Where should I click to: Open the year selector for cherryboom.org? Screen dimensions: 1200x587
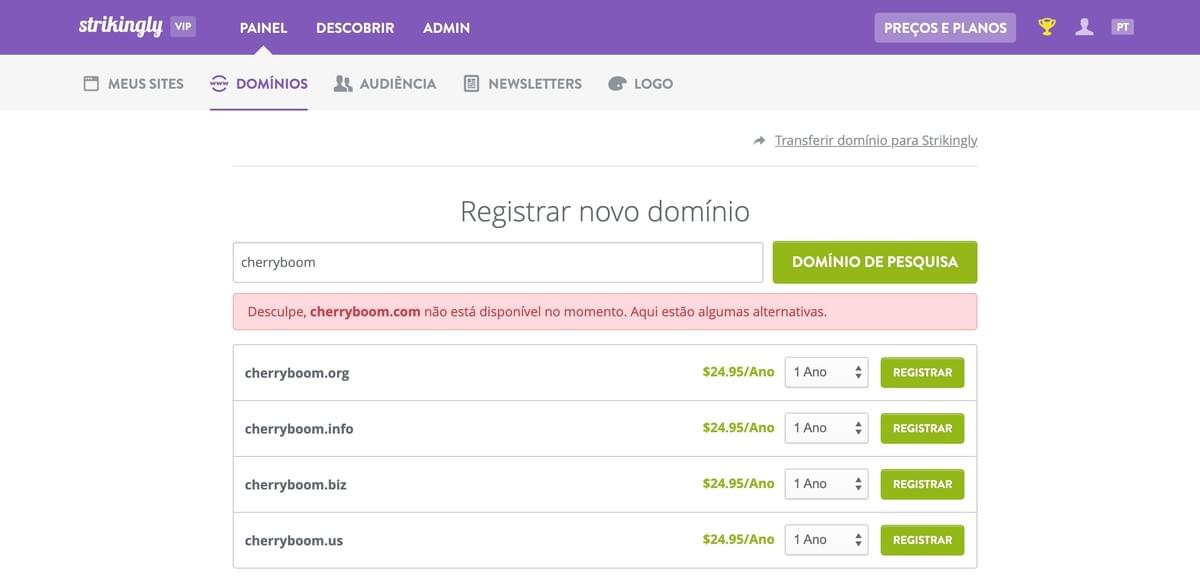(x=826, y=371)
